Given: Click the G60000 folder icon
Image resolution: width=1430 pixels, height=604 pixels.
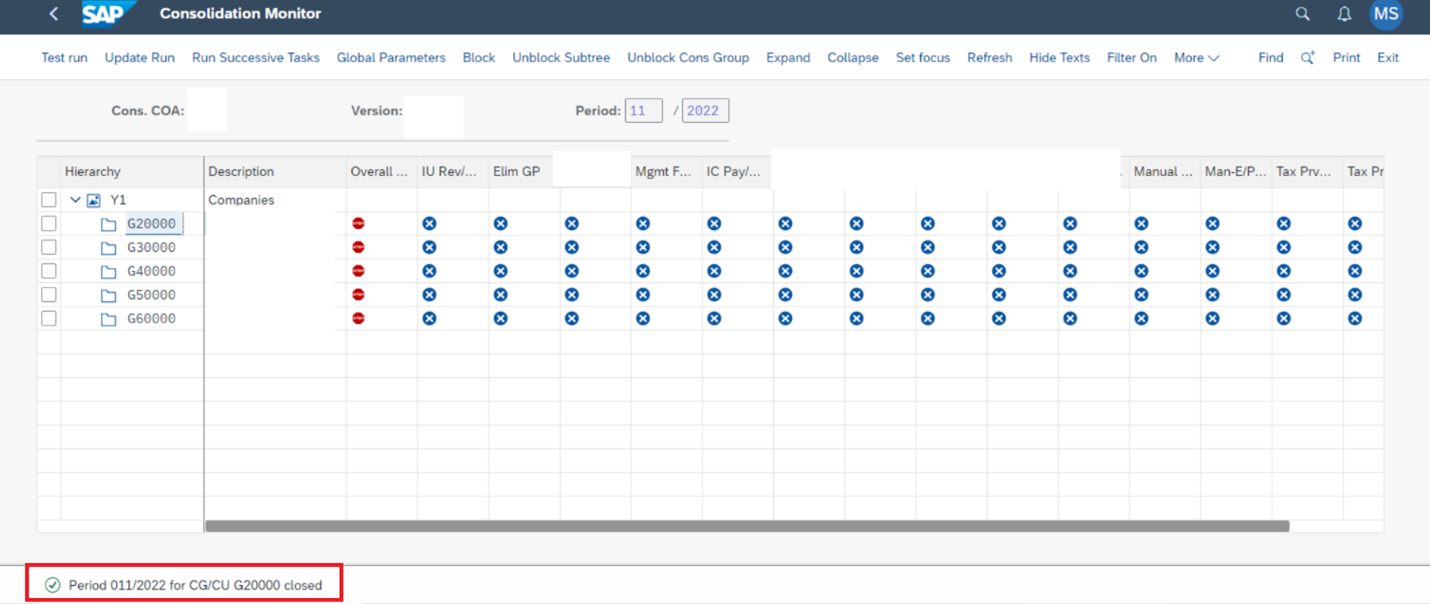Looking at the screenshot, I should pos(108,319).
